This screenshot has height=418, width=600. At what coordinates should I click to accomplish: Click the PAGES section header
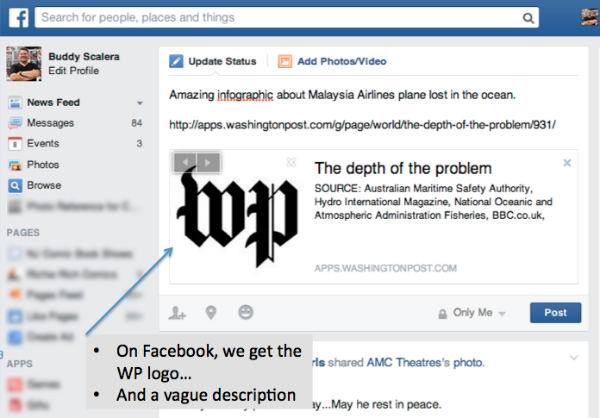pos(23,233)
